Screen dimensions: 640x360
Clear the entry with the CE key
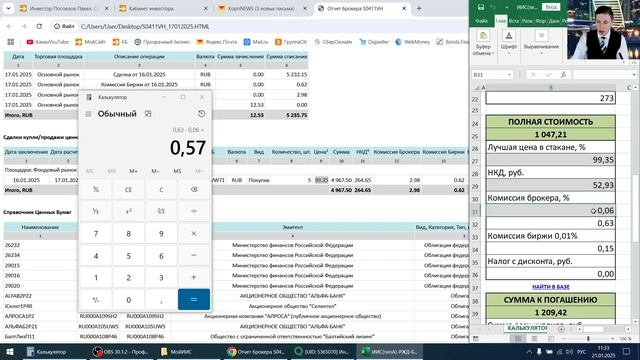click(129, 189)
